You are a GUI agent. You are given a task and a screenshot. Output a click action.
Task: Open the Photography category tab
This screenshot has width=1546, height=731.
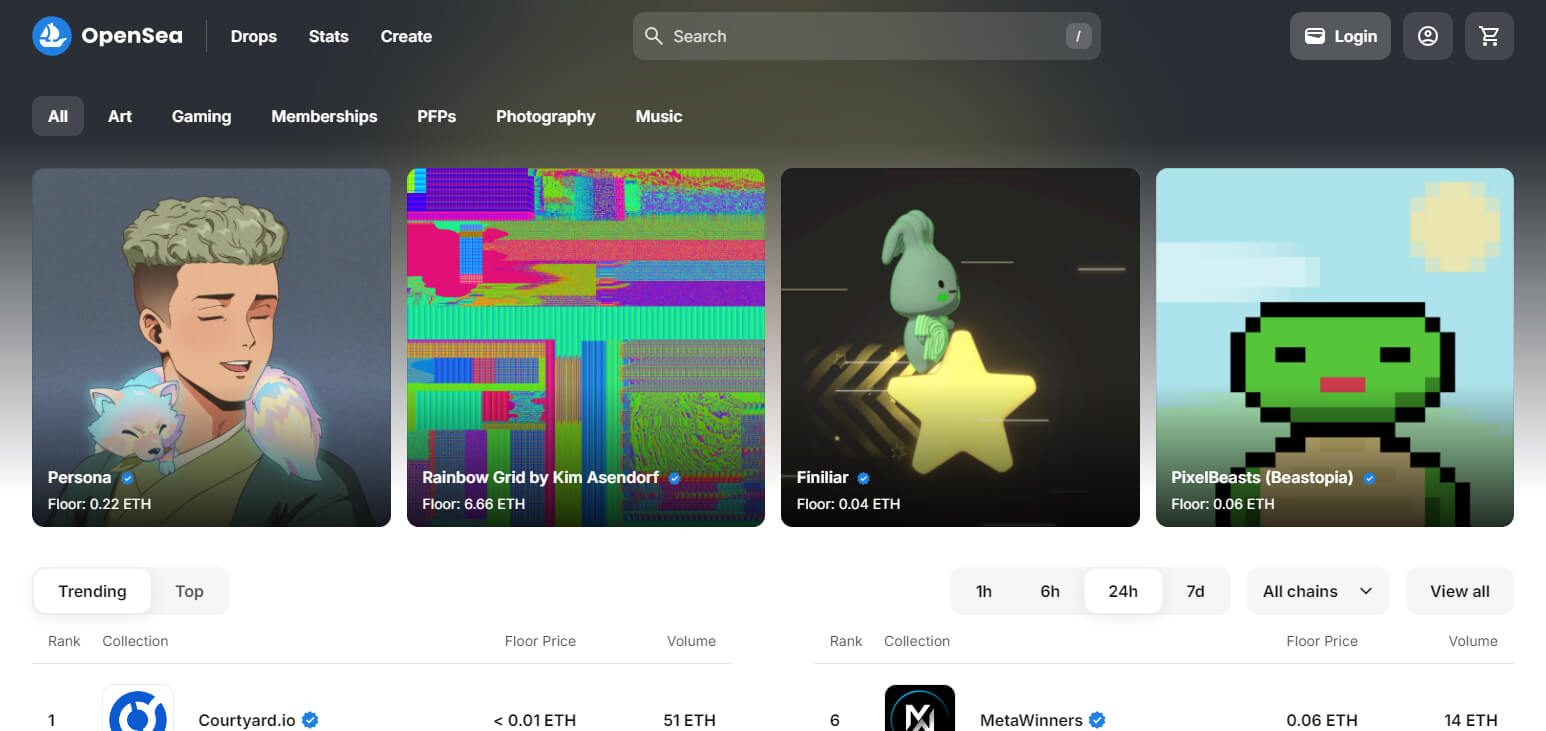pyautogui.click(x=546, y=116)
